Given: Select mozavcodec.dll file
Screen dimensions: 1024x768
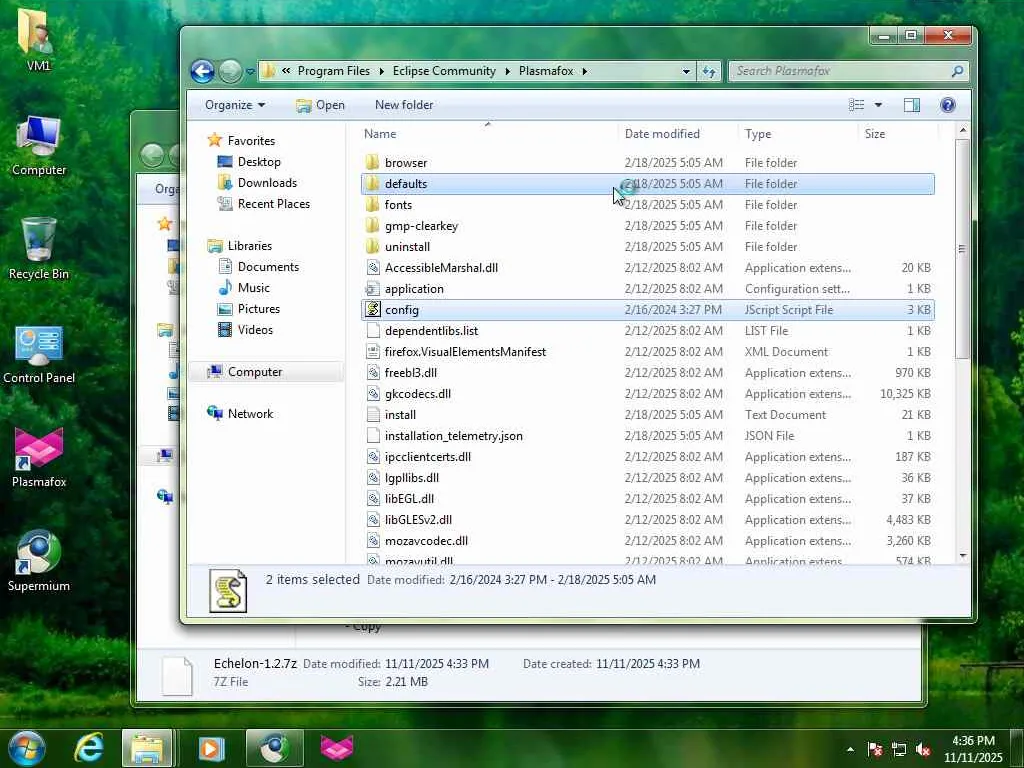Looking at the screenshot, I should 426,541.
